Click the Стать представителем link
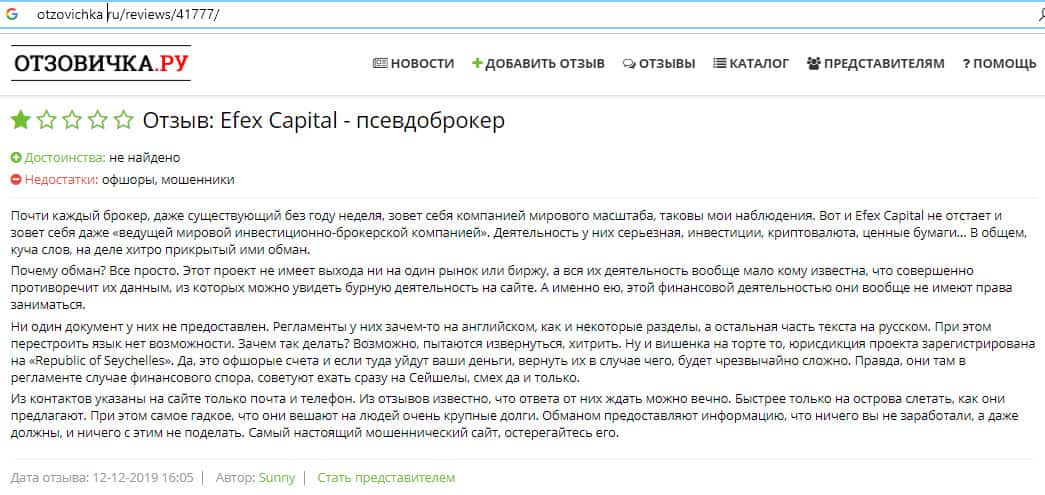Image resolution: width=1045 pixels, height=495 pixels. (x=386, y=478)
